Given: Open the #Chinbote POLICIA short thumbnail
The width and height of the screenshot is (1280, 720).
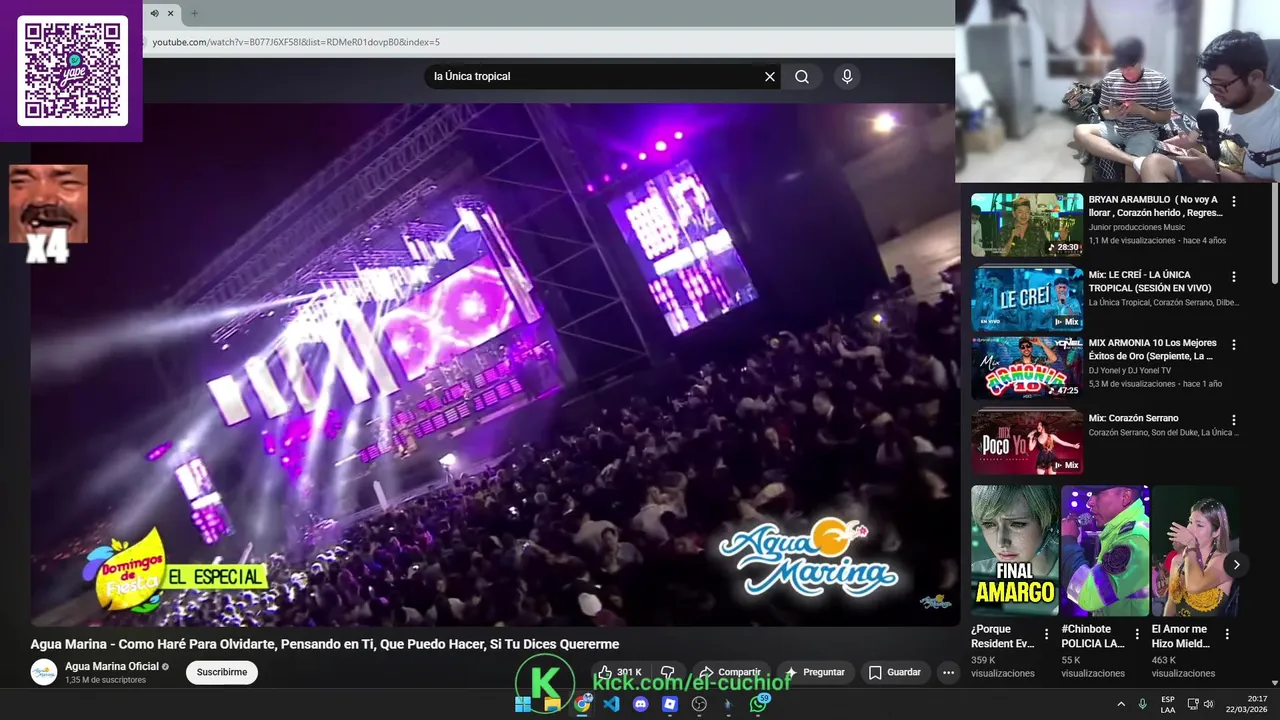Looking at the screenshot, I should pyautogui.click(x=1105, y=551).
